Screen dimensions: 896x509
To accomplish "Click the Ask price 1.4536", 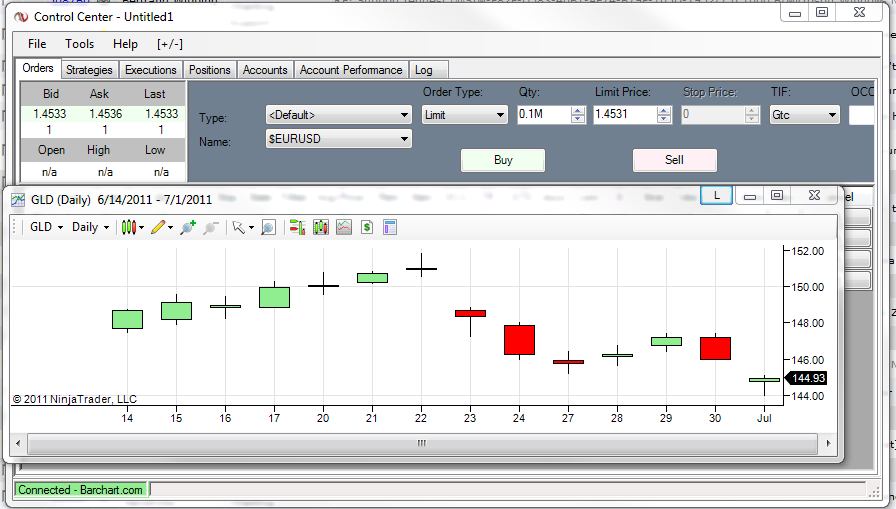I will [x=106, y=114].
